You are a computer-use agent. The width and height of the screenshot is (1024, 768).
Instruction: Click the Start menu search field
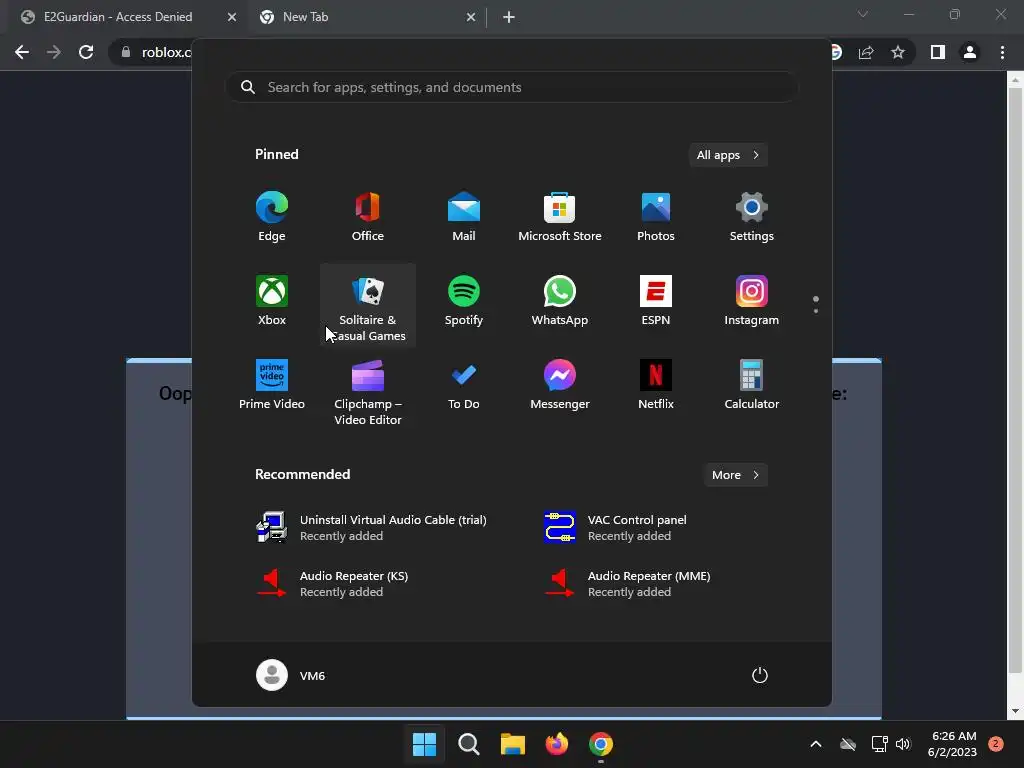click(512, 88)
